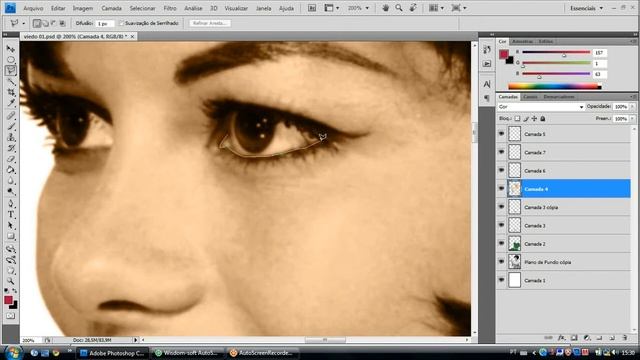This screenshot has height=360, width=640.
Task: Switch to the Canais tab
Action: click(x=530, y=97)
